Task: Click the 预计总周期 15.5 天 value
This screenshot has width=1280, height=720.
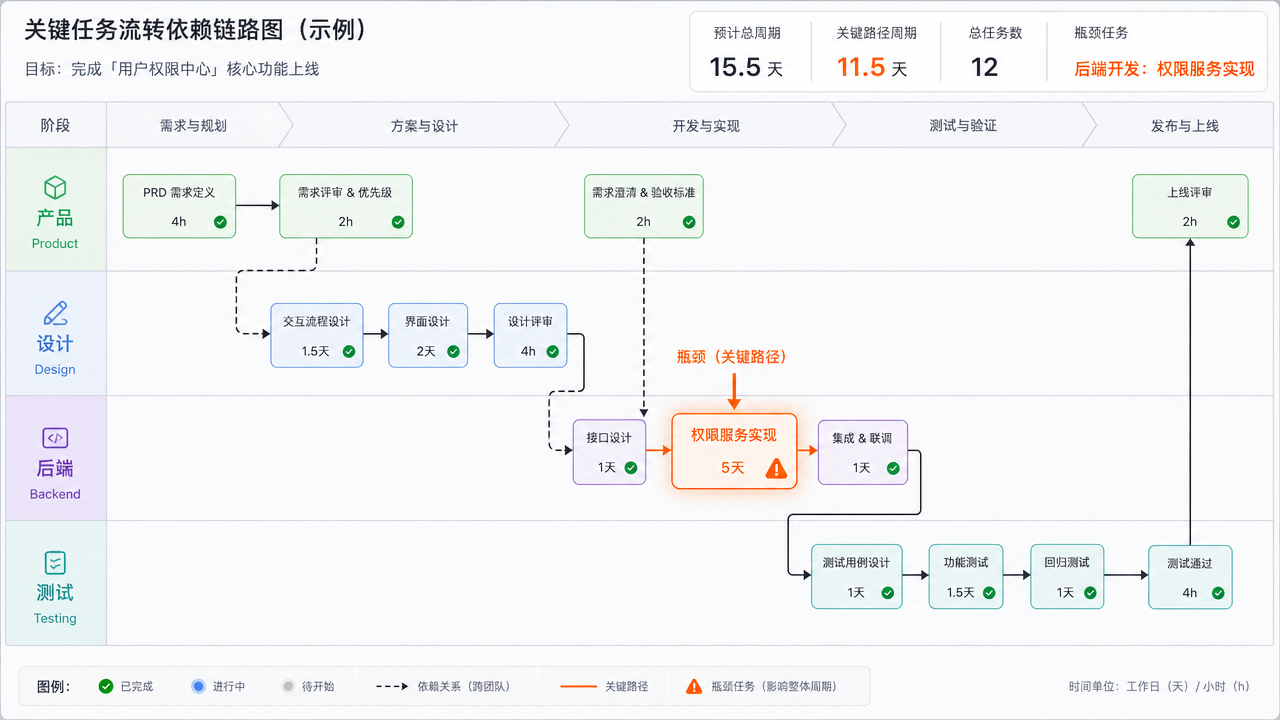Action: click(x=746, y=67)
